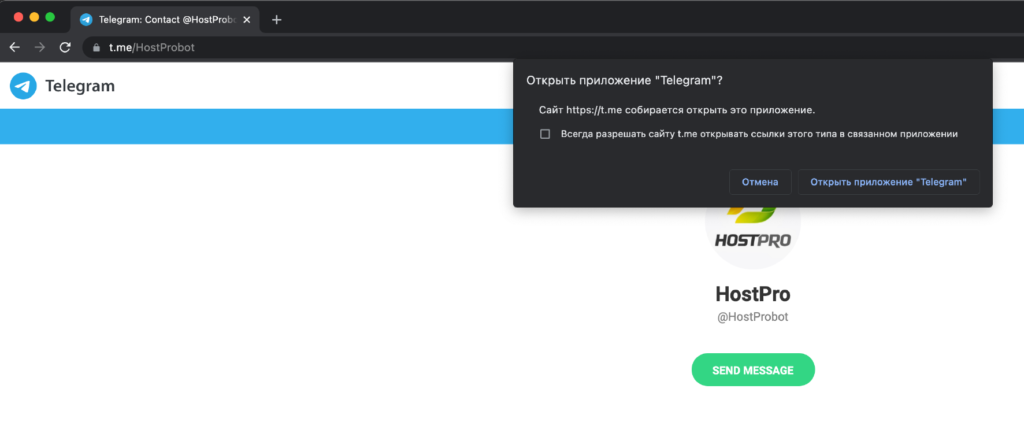Click the macOS yellow minimize button
The width and height of the screenshot is (1024, 422).
pyautogui.click(x=35, y=17)
